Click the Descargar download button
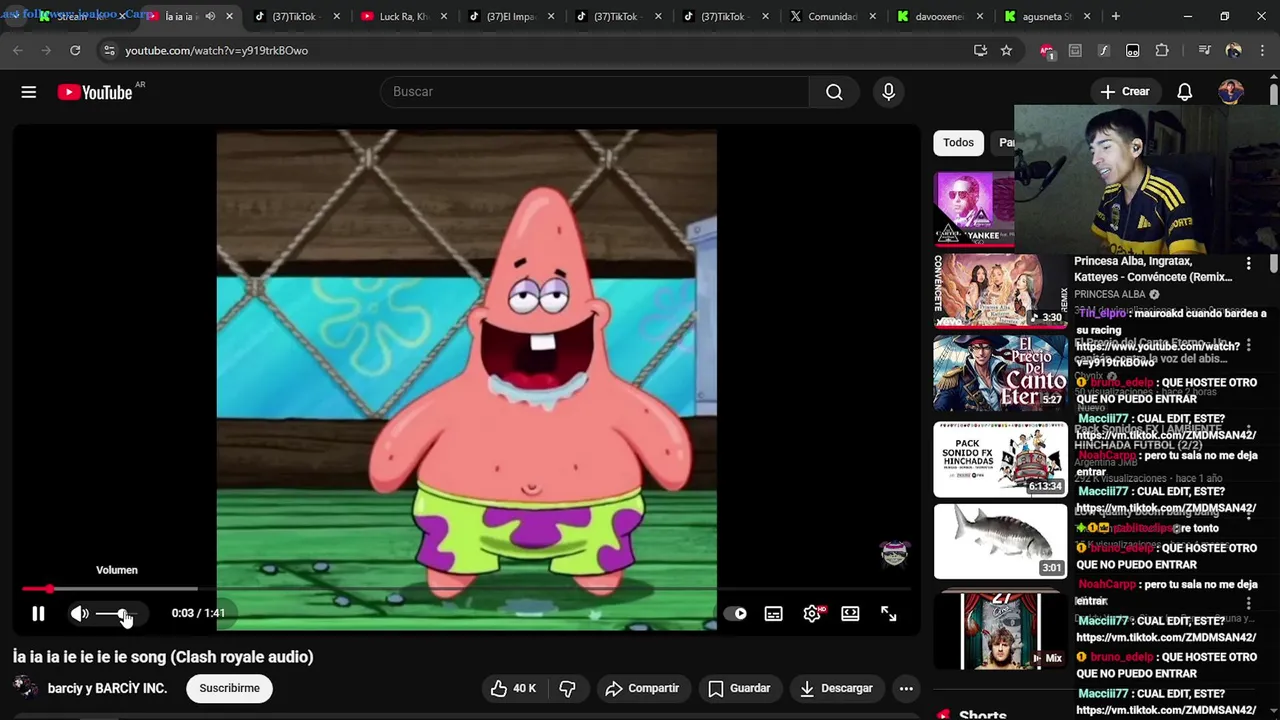 tap(836, 688)
